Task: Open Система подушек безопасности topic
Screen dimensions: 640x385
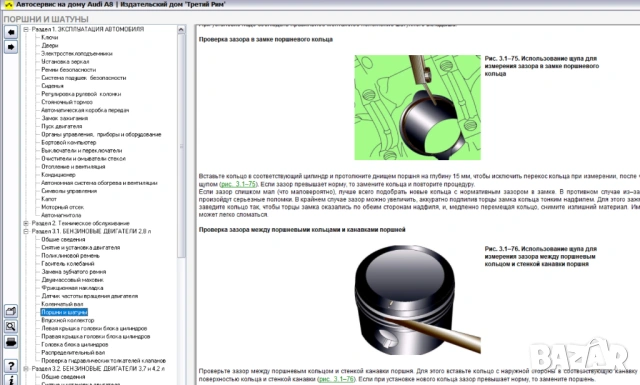Action: [84, 78]
